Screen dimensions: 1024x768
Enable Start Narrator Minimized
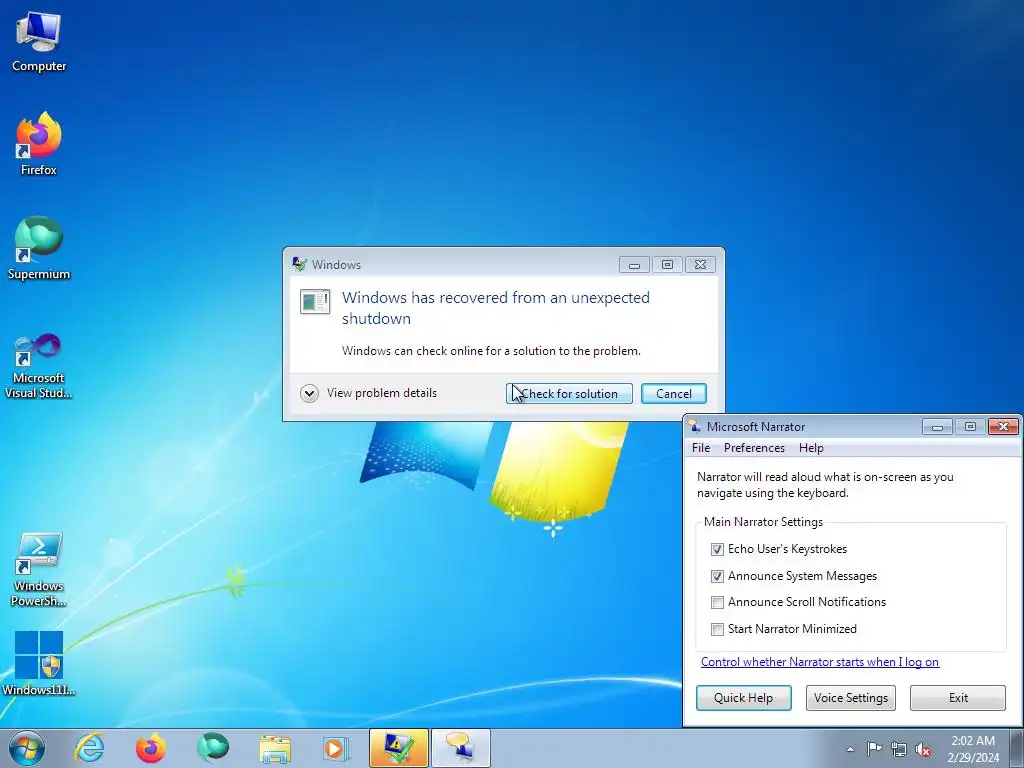[x=717, y=629]
